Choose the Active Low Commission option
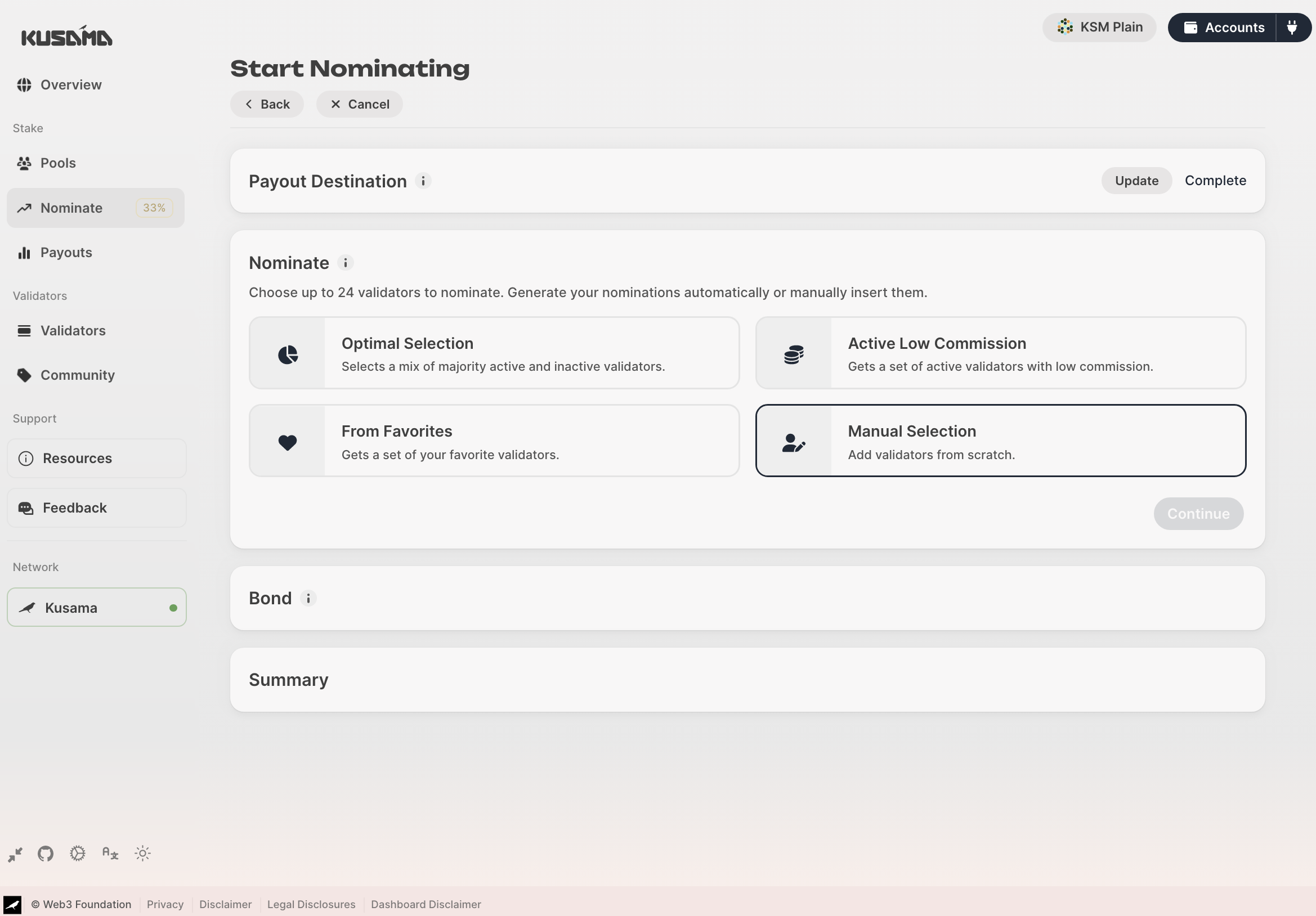Viewport: 1316px width, 916px height. [x=1001, y=353]
